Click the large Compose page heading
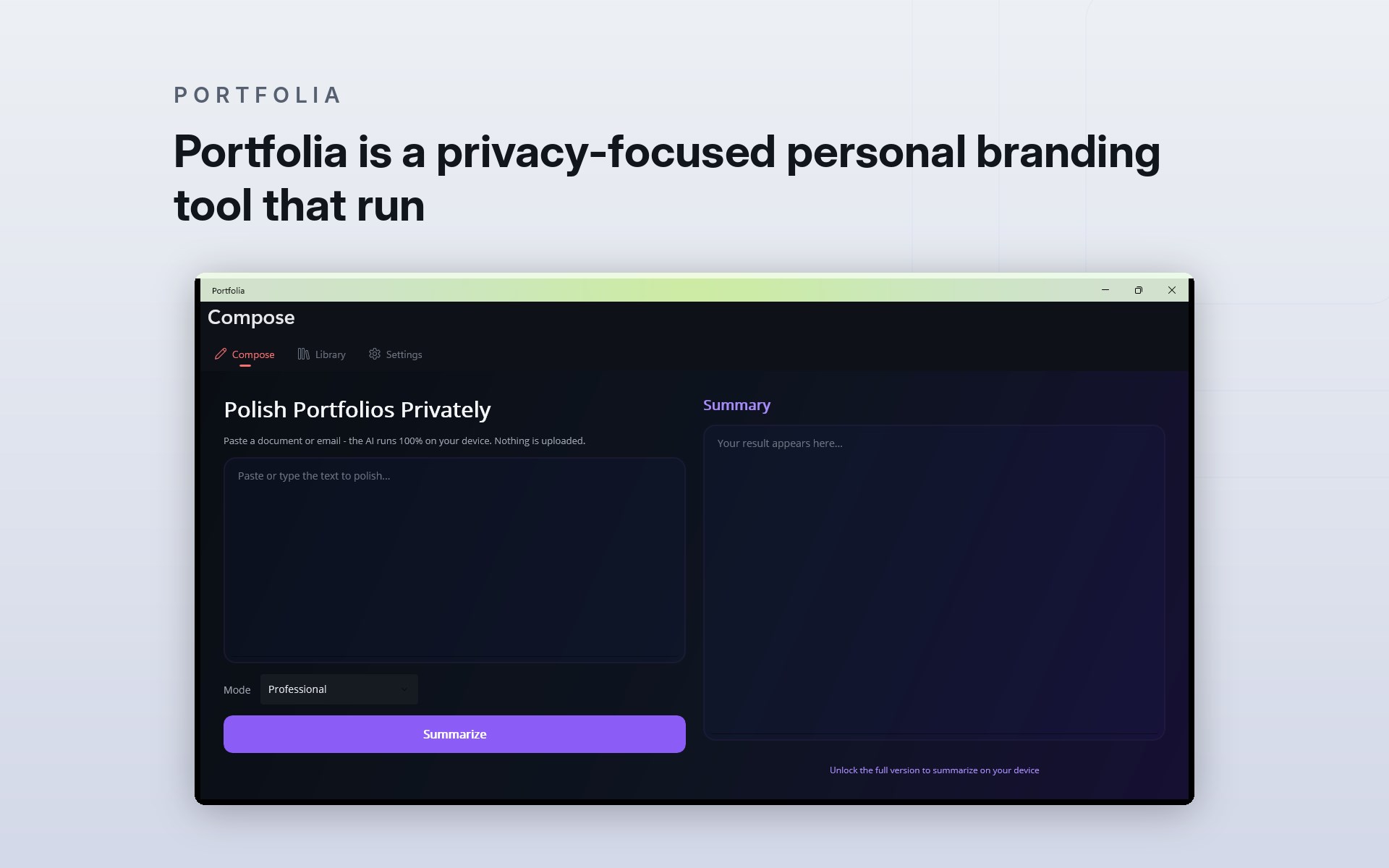 (x=251, y=318)
